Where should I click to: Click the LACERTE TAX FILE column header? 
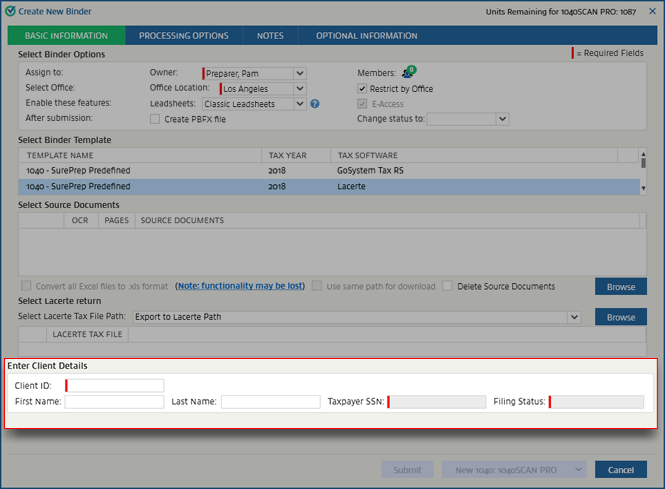(87, 334)
